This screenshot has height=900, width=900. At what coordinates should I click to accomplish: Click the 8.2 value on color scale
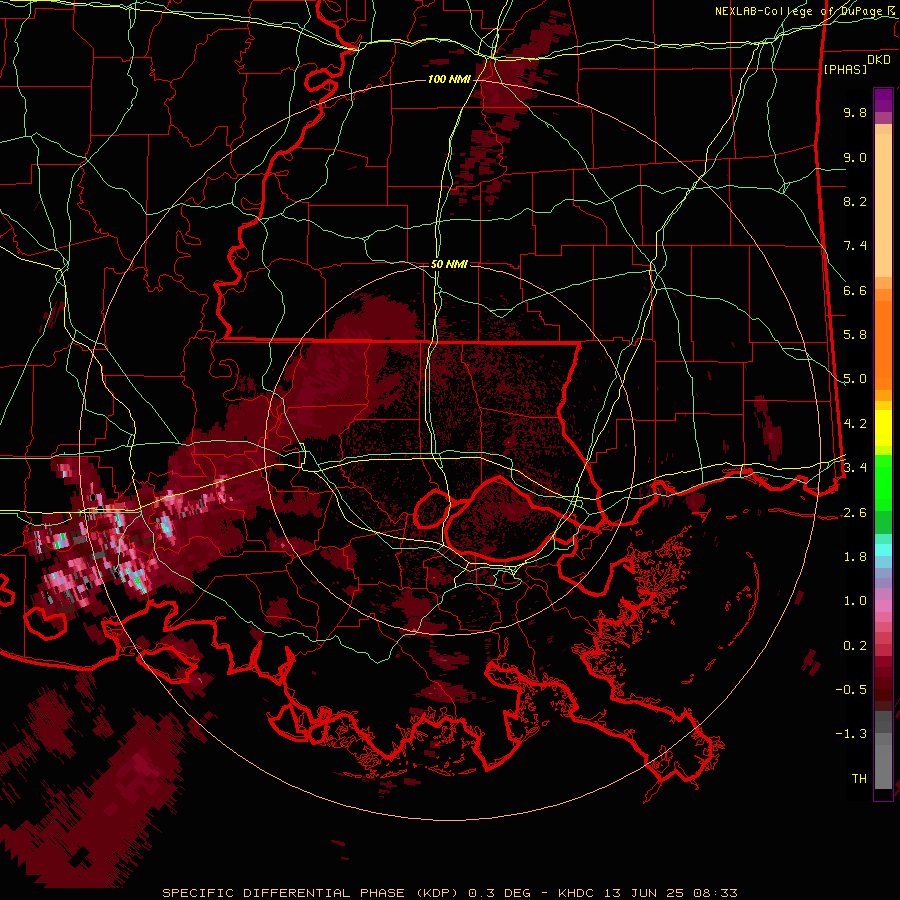tap(855, 201)
